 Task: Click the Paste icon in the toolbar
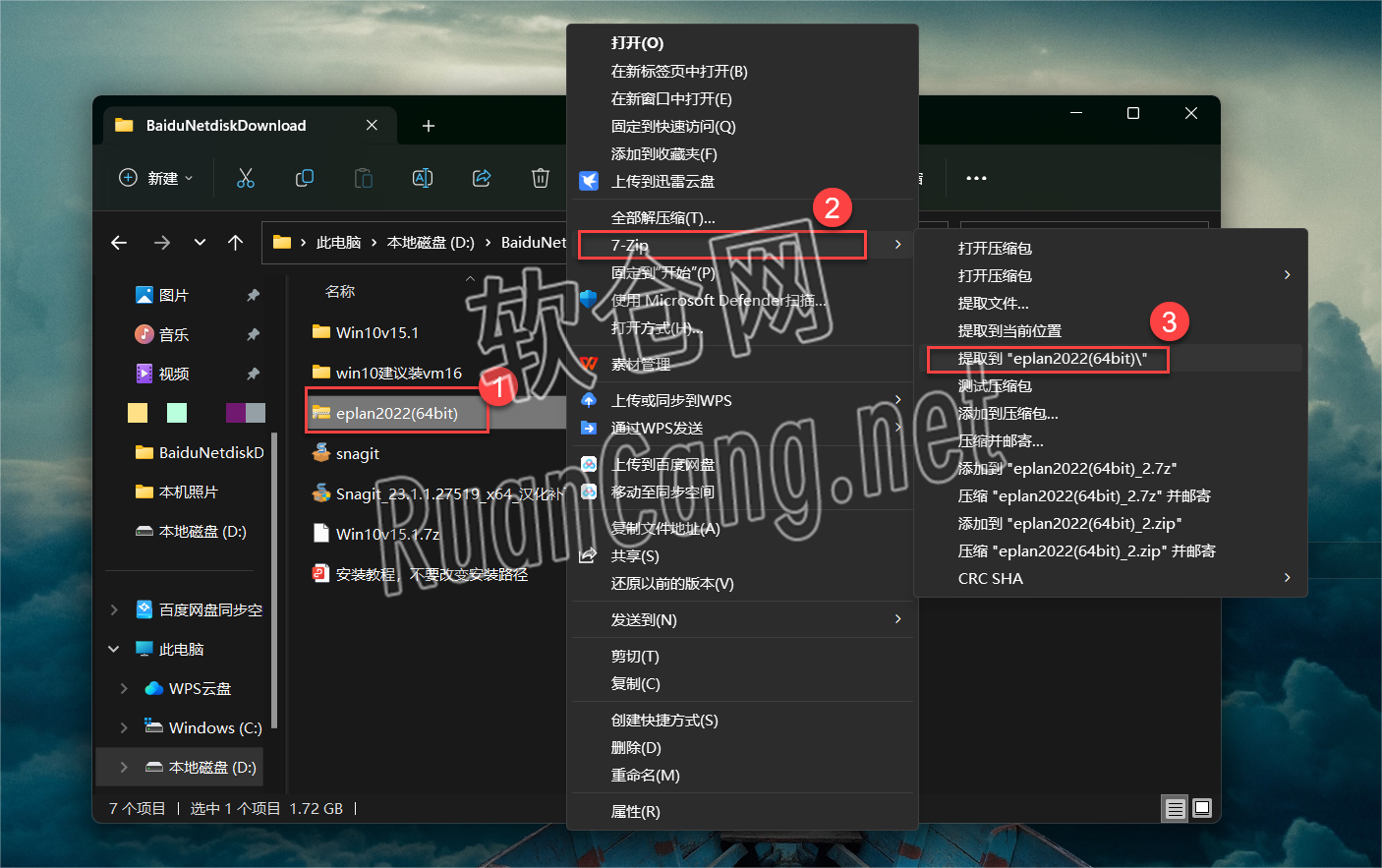coord(363,178)
